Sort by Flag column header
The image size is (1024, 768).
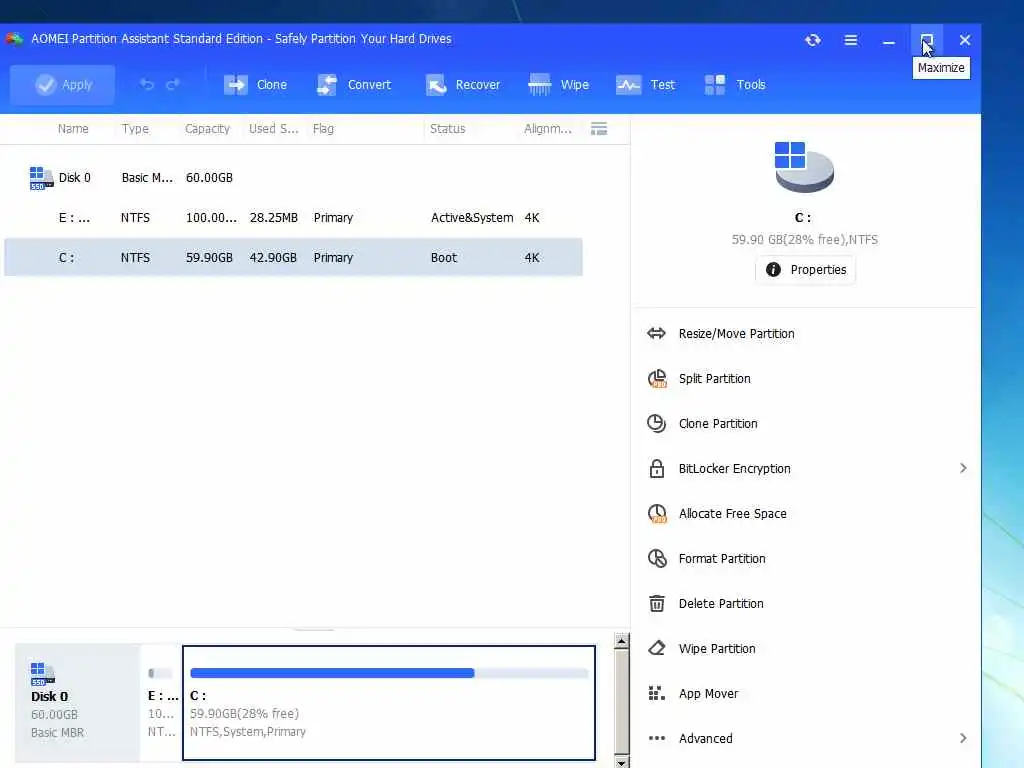323,129
